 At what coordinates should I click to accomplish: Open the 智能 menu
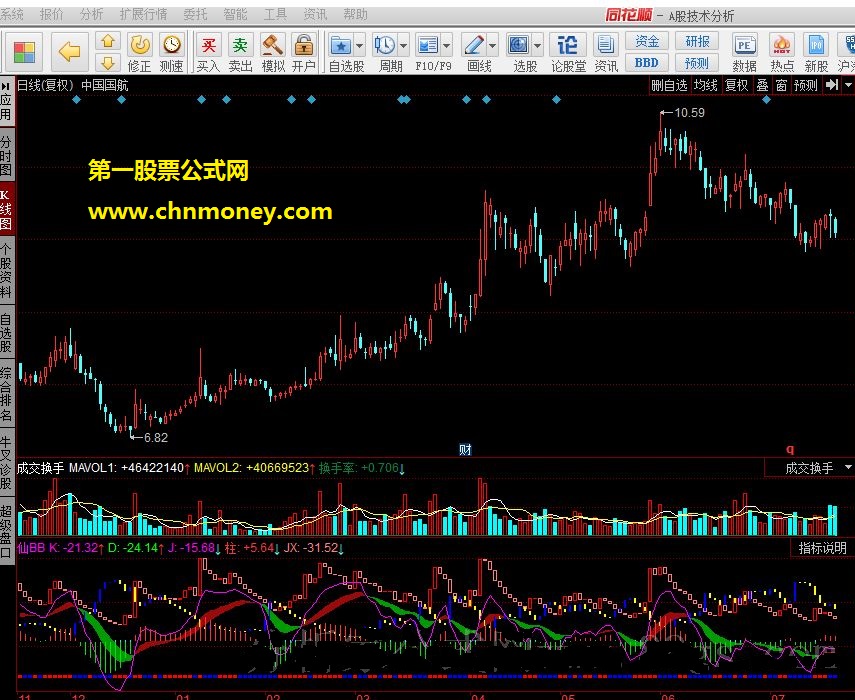pos(235,15)
